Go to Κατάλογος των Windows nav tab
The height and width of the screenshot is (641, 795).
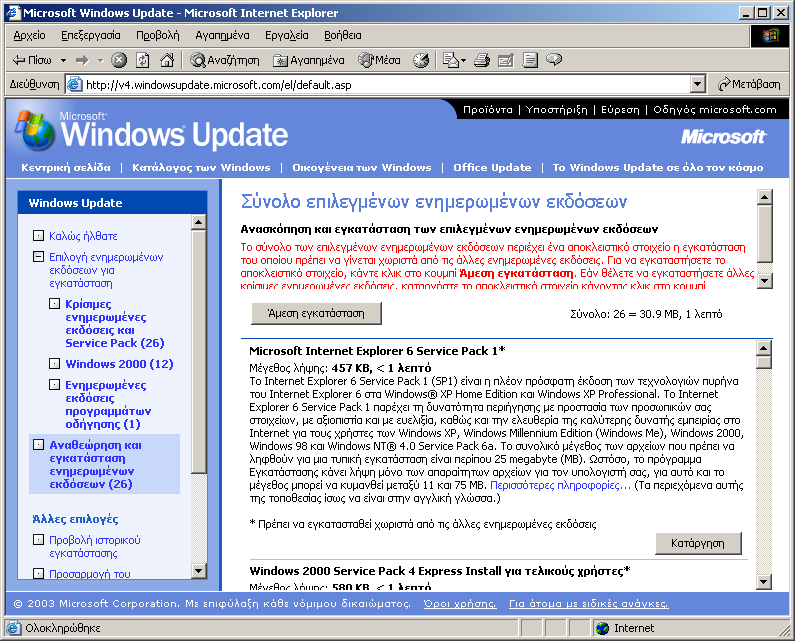point(201,167)
